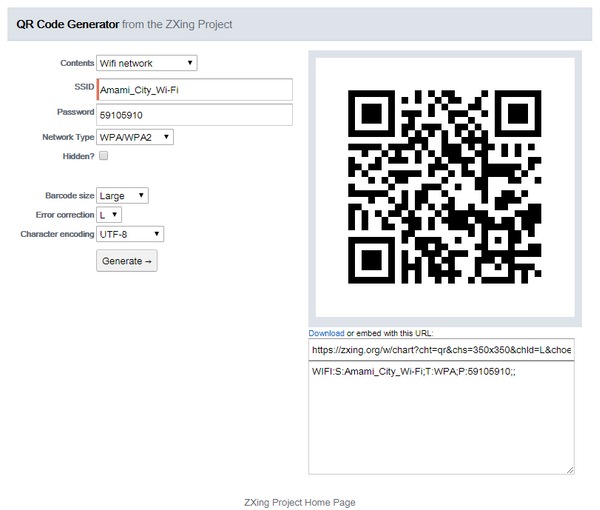Screen dimensions: 600x510
Task: Open the ZXing Project Home Page link
Action: [x=300, y=502]
